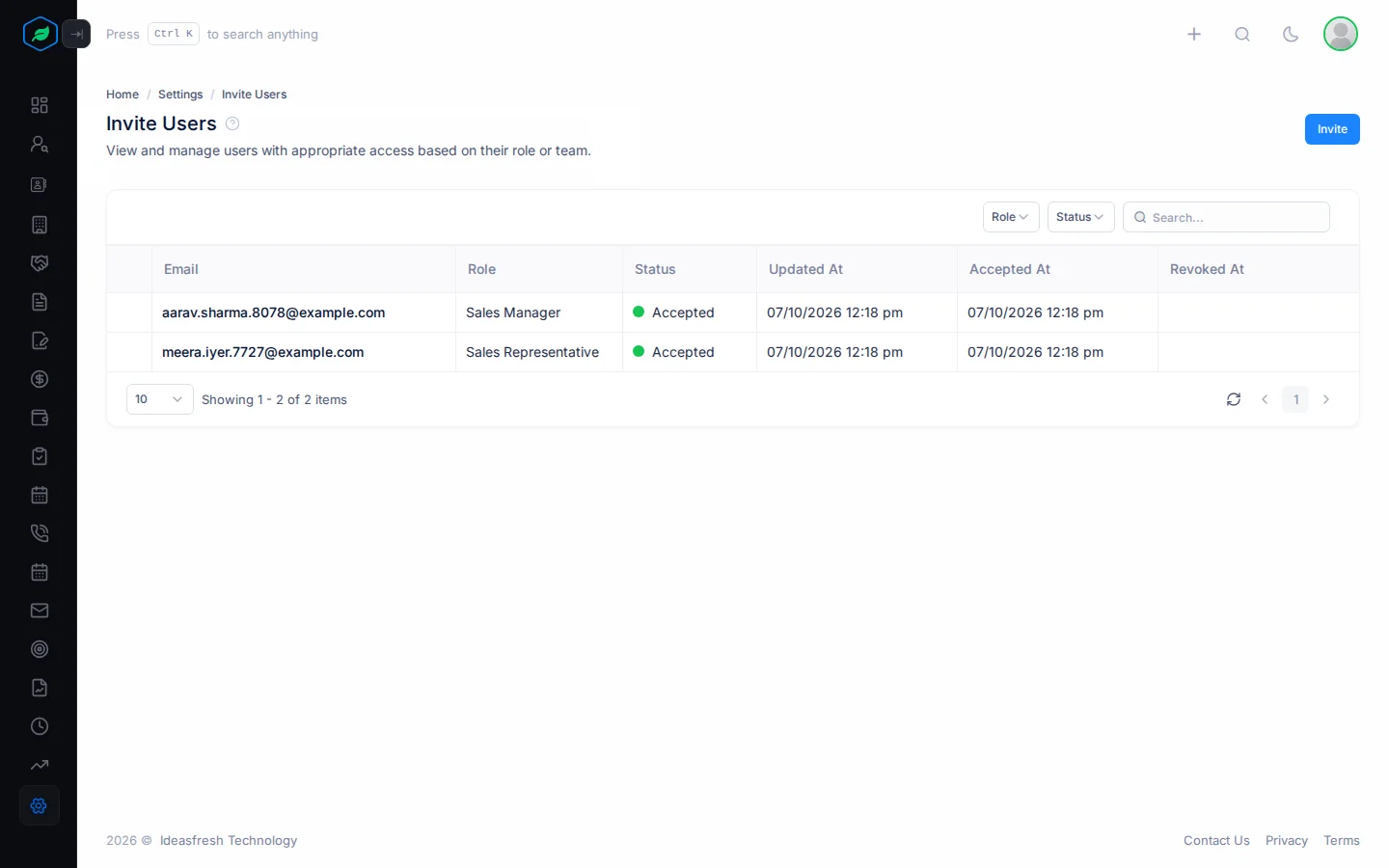Open the wallet icon in sidebar
The height and width of the screenshot is (868, 1389).
point(40,418)
